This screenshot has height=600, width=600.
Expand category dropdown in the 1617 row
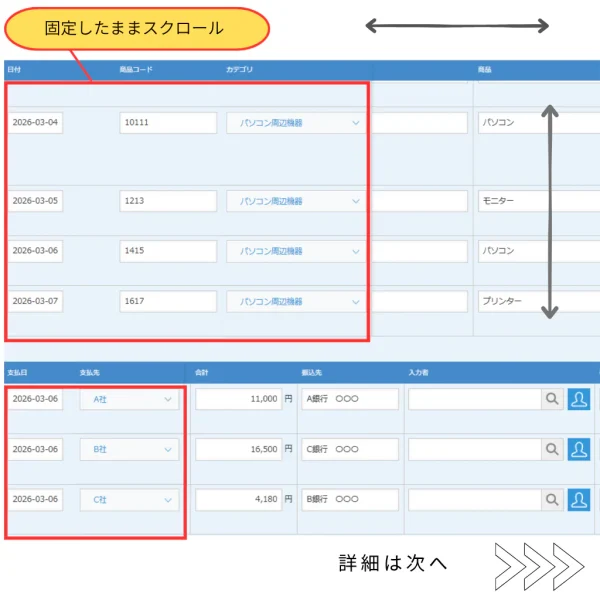click(x=295, y=302)
